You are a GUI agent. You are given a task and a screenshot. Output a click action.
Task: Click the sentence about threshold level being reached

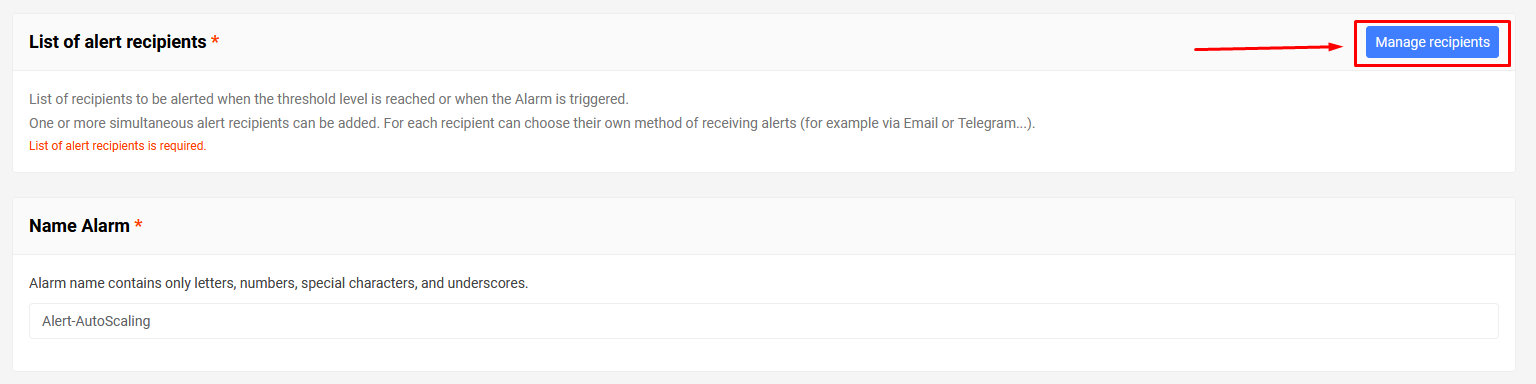tap(328, 99)
